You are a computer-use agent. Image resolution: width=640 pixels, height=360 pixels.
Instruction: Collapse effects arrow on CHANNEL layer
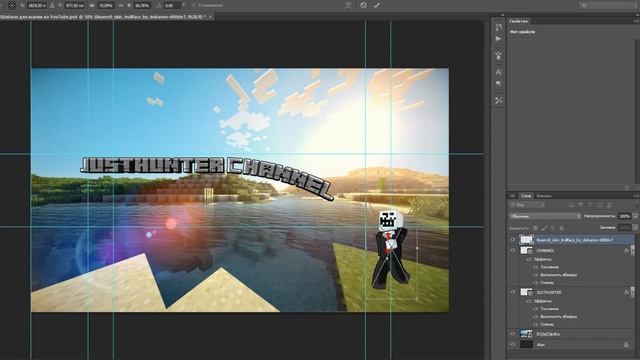tap(633, 250)
